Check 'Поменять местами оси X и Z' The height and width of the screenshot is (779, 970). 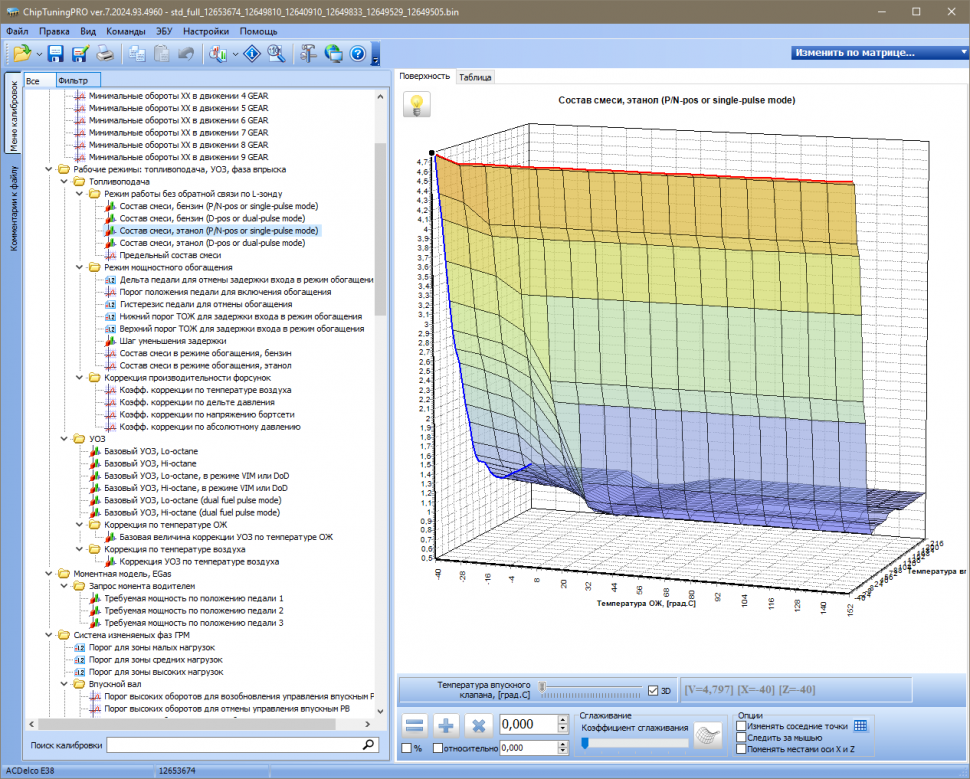click(x=741, y=748)
